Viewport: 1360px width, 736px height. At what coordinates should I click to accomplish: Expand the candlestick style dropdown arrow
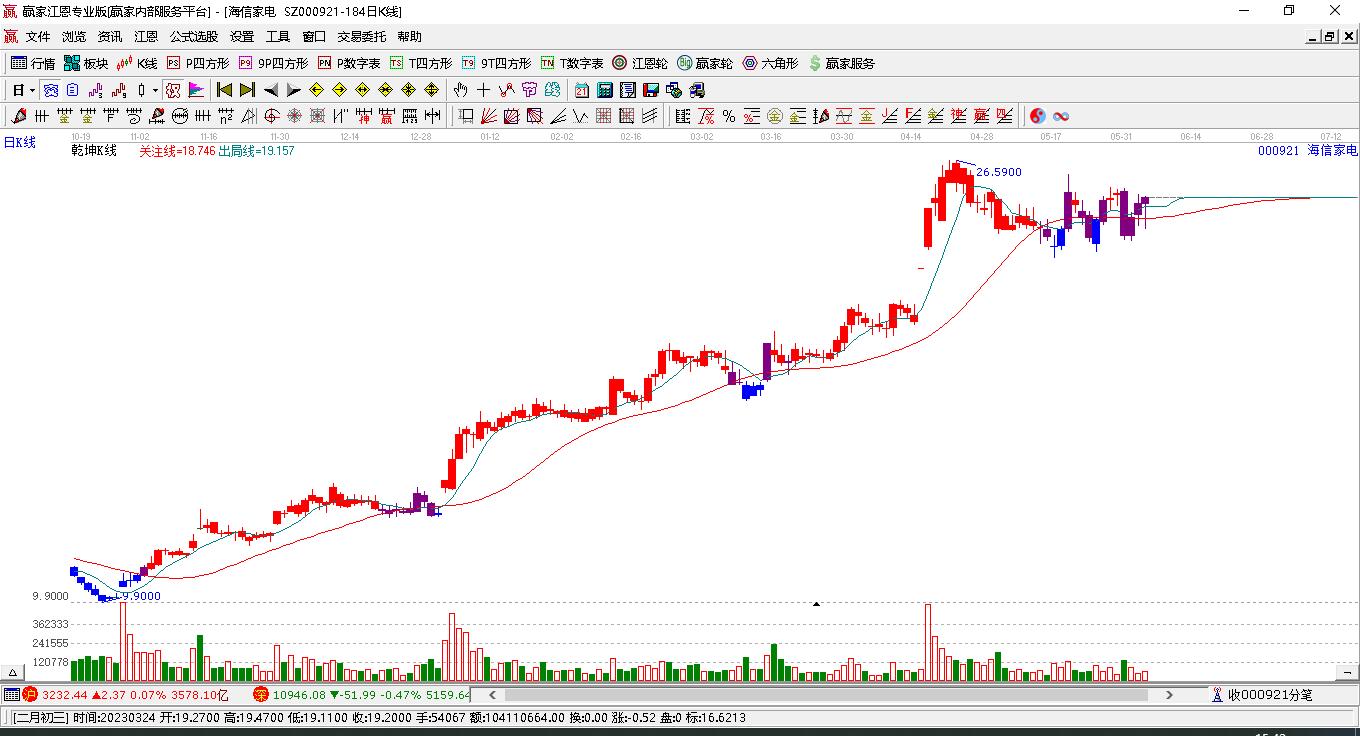(155, 90)
